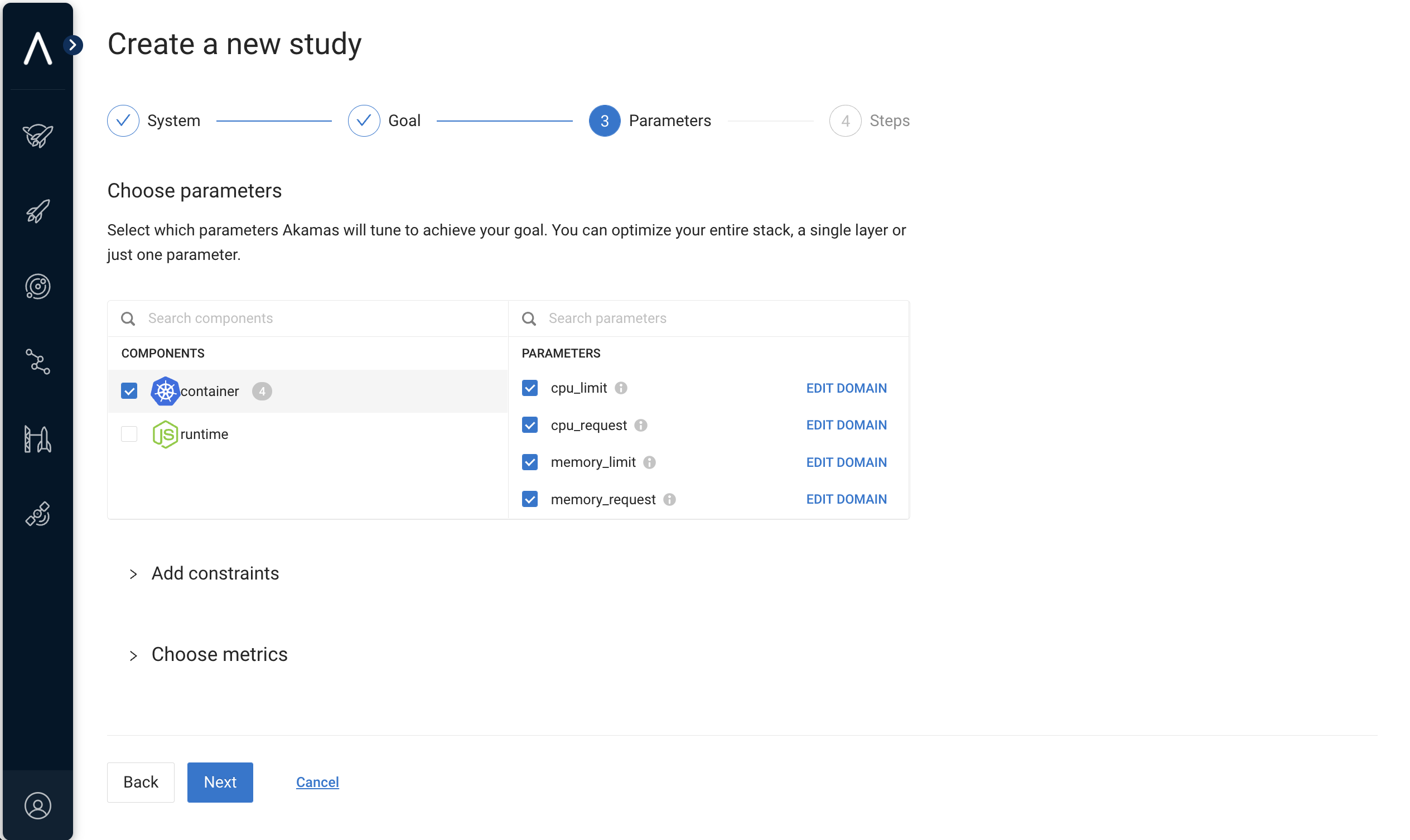
Task: Go to the Goal step
Action: pos(364,120)
